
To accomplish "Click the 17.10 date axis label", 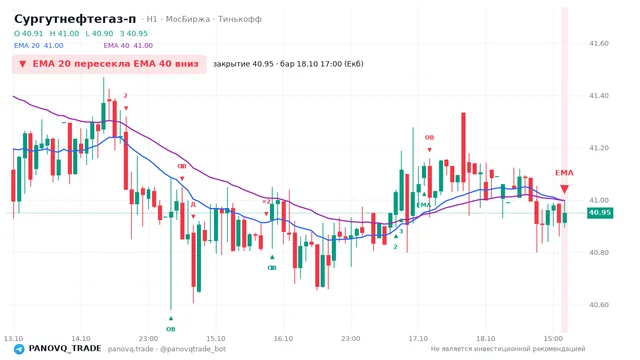I will pos(418,339).
